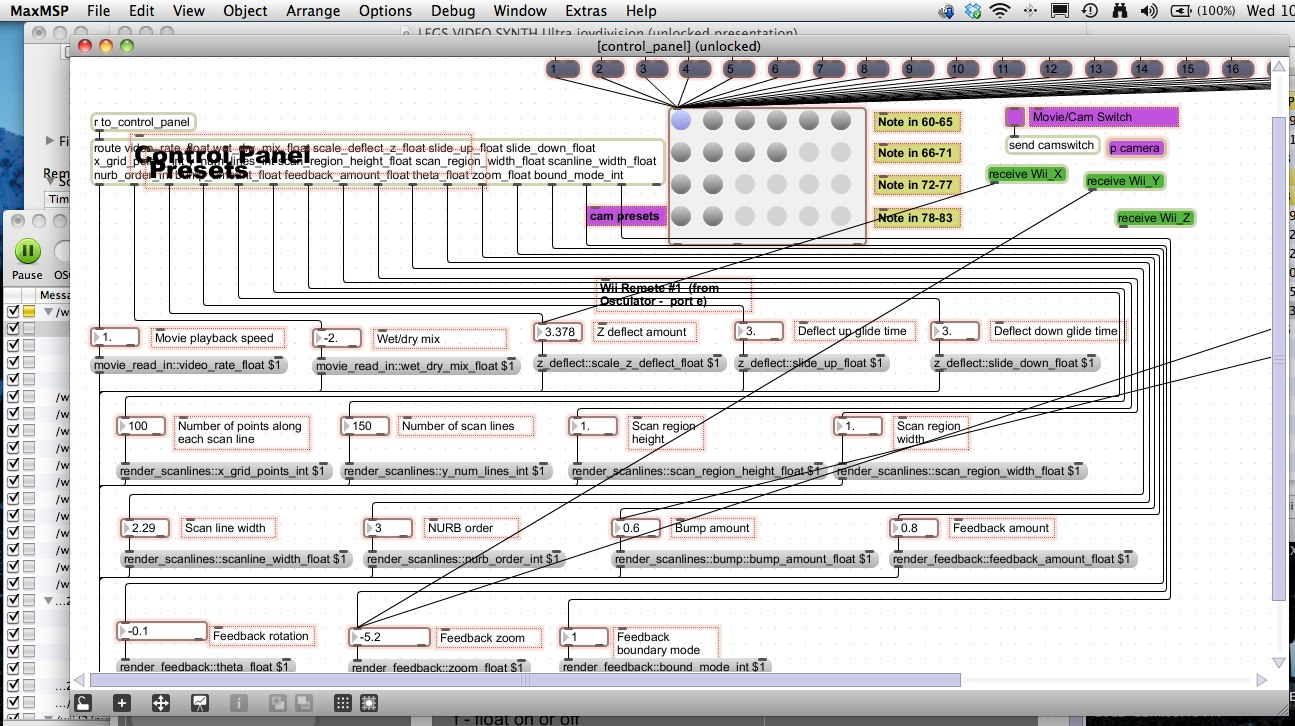Toggle the Movie/Cam Switch box
The height and width of the screenshot is (726, 1295).
1015,117
